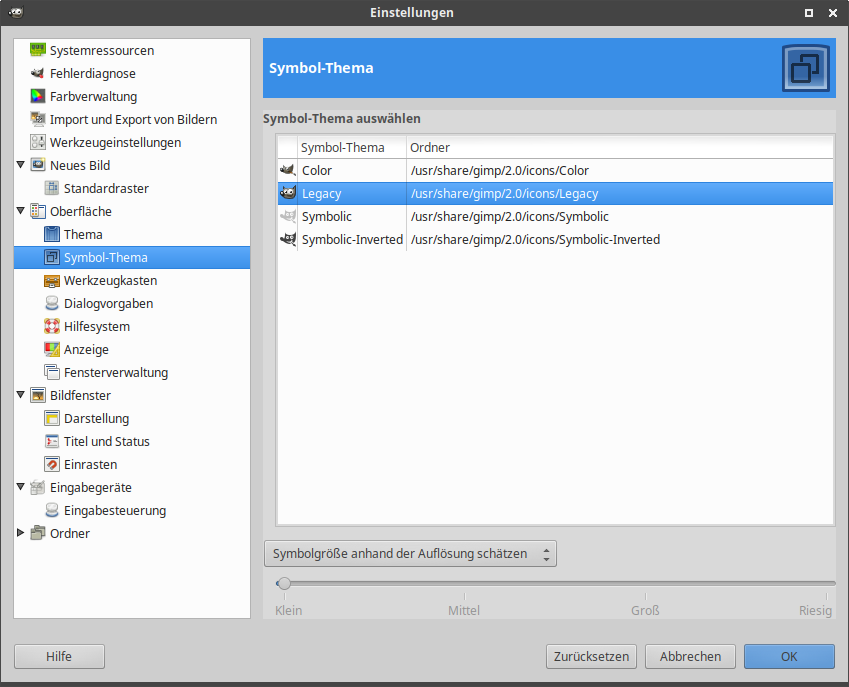This screenshot has width=849, height=687.
Task: Click the Darstellung icon
Action: [52, 418]
